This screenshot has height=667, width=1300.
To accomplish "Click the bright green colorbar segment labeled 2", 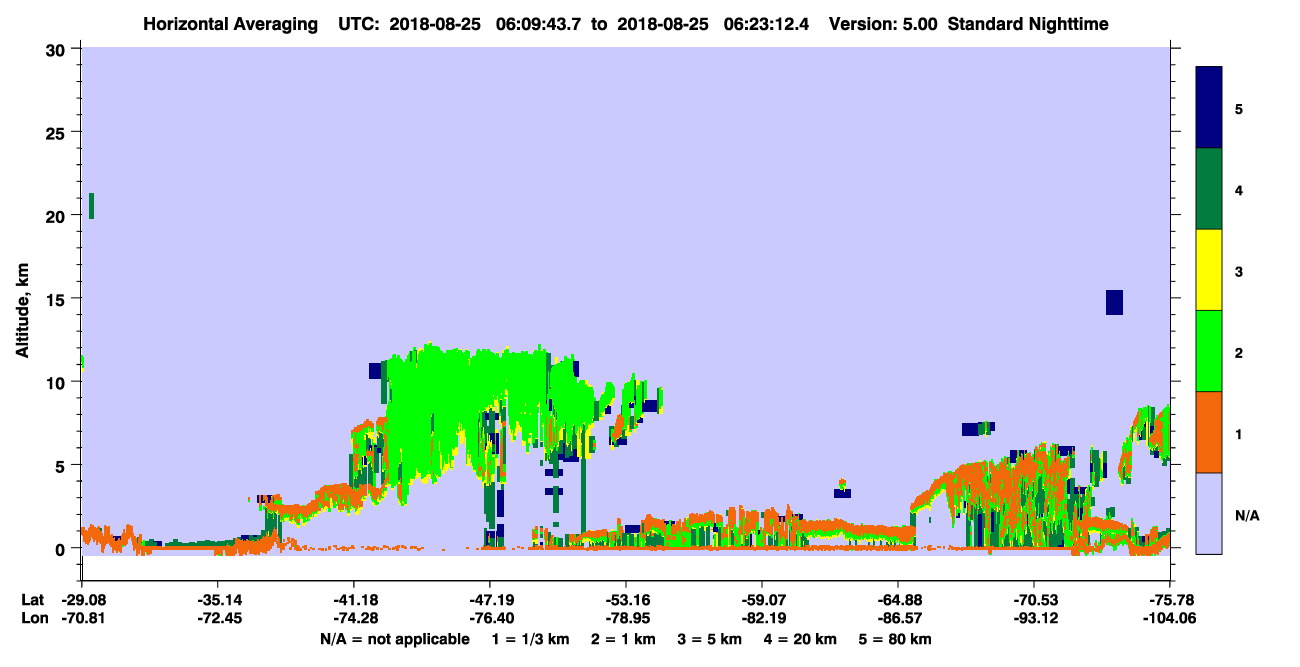I will click(1209, 351).
